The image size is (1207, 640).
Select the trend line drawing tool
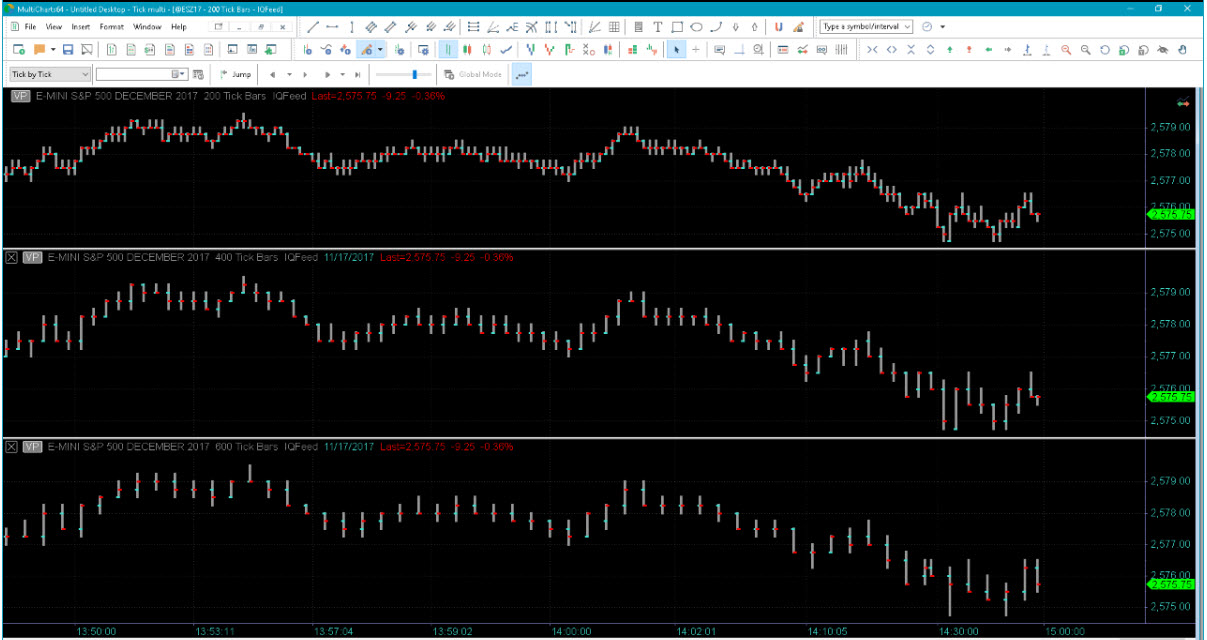tap(313, 27)
